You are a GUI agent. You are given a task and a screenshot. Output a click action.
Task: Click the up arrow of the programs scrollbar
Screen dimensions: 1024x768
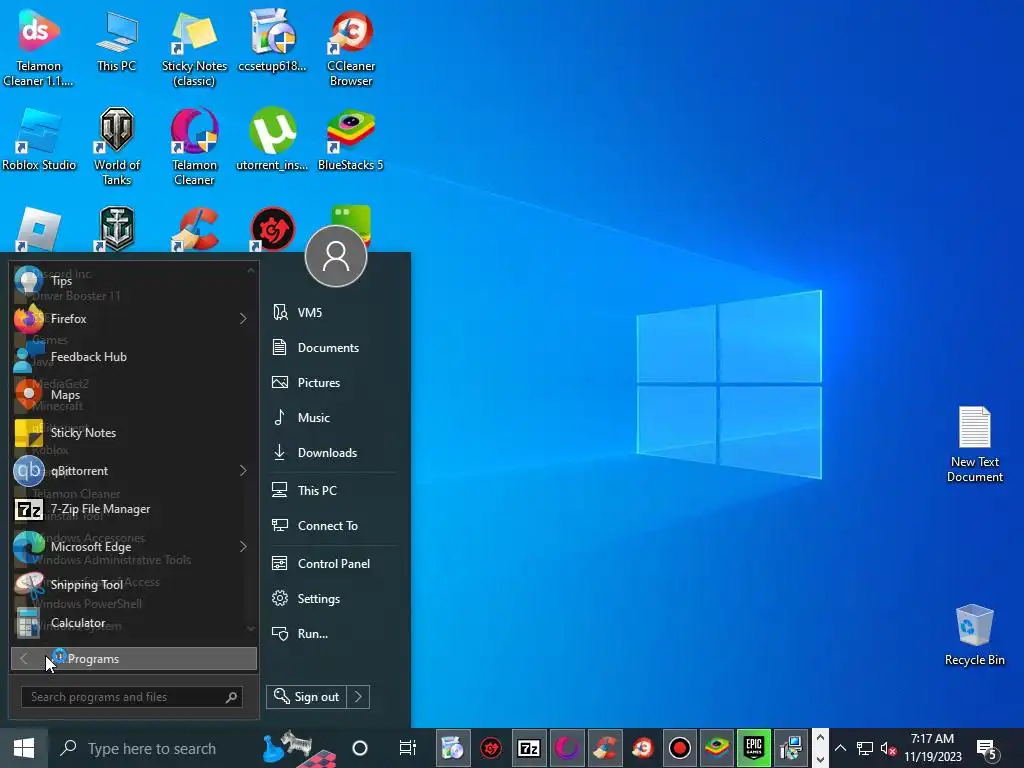[x=251, y=270]
